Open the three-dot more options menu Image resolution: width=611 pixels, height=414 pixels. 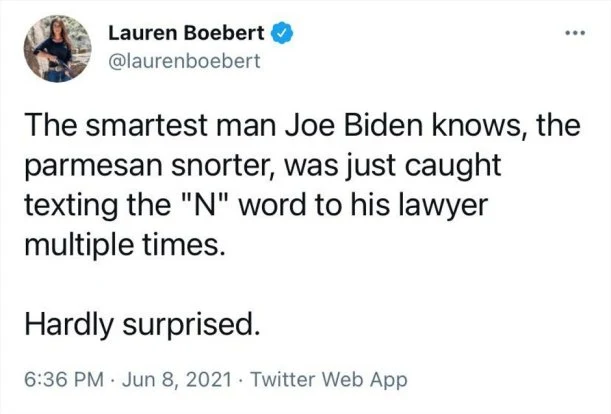tap(576, 33)
